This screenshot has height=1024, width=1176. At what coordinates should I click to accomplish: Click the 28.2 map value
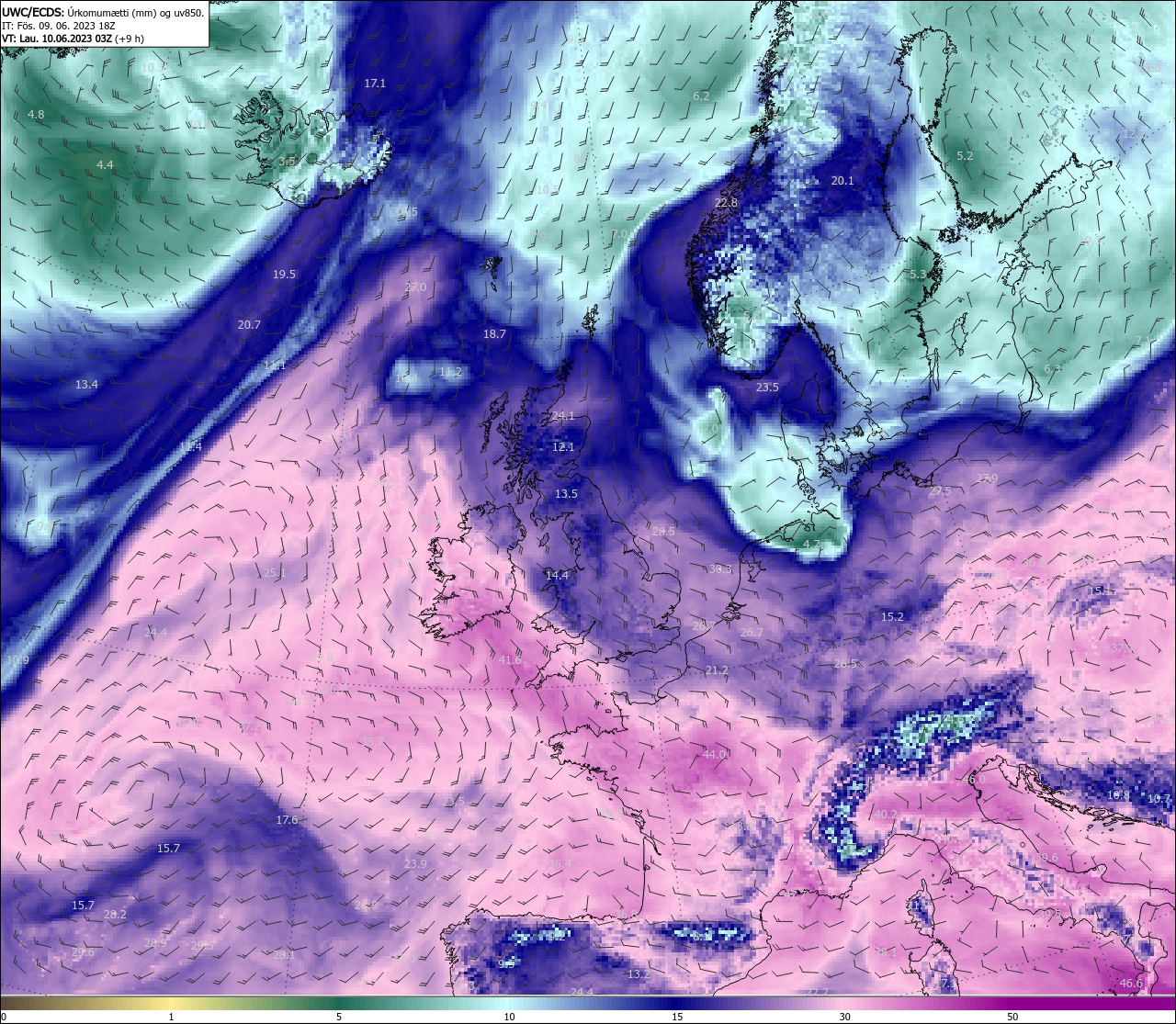[116, 914]
